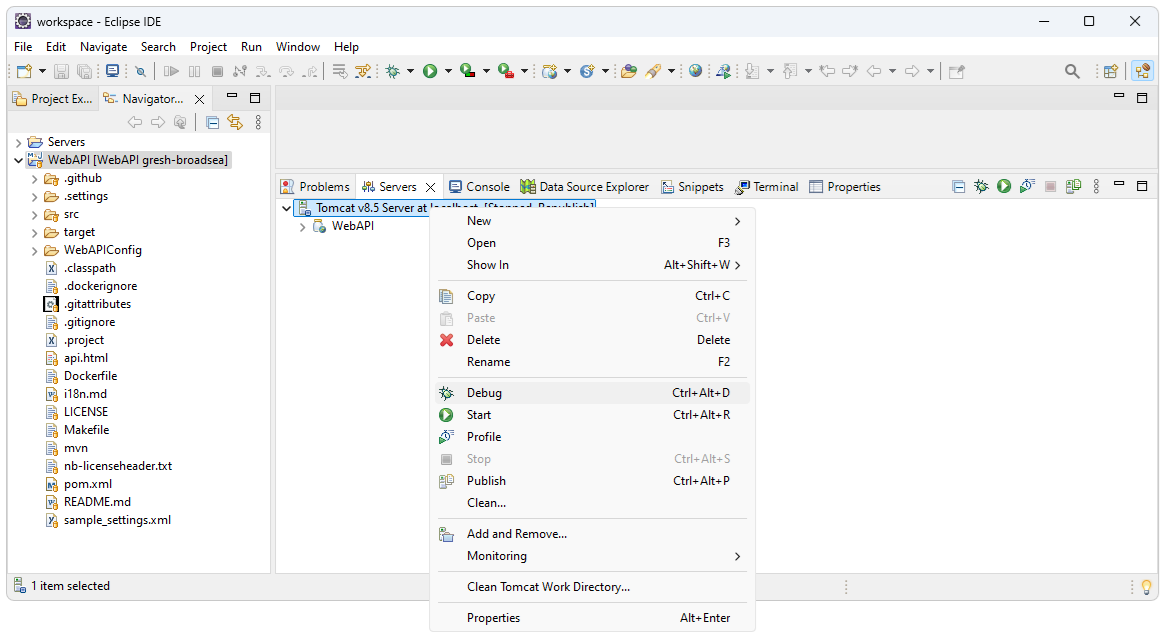Switch to the Problems tab
The width and height of the screenshot is (1163, 639).
316,187
